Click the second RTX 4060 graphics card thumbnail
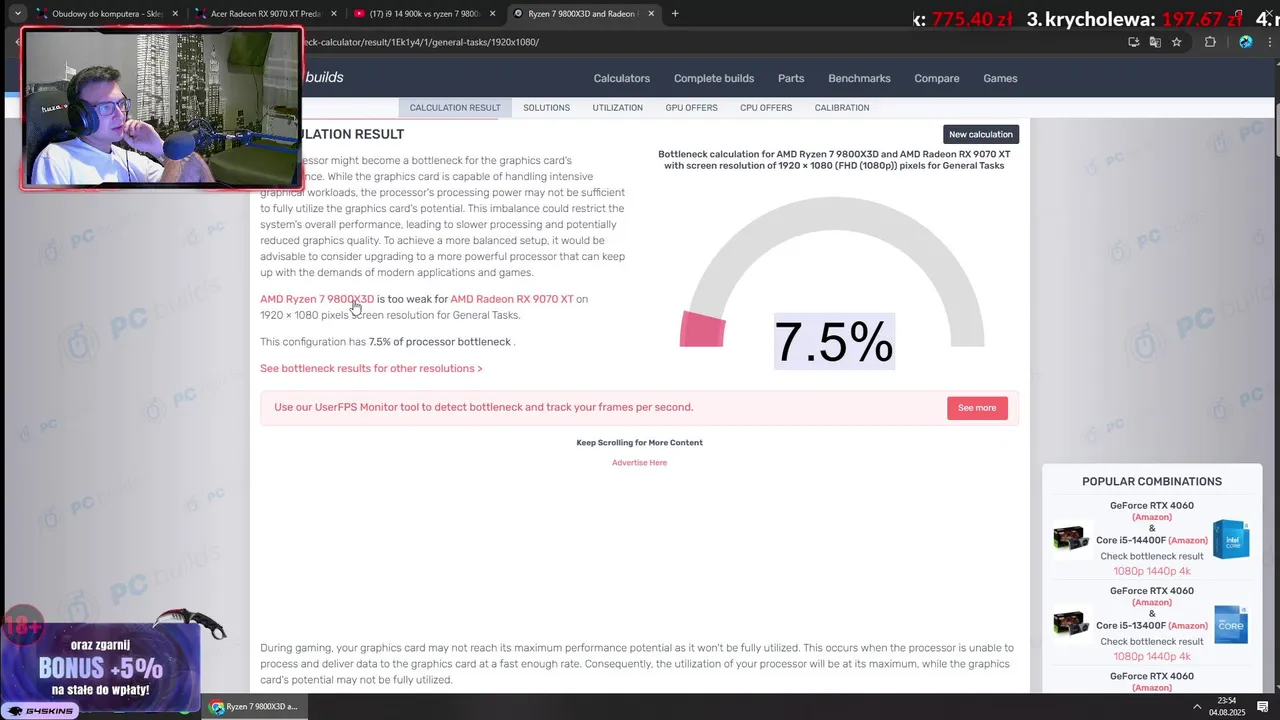 pyautogui.click(x=1071, y=623)
